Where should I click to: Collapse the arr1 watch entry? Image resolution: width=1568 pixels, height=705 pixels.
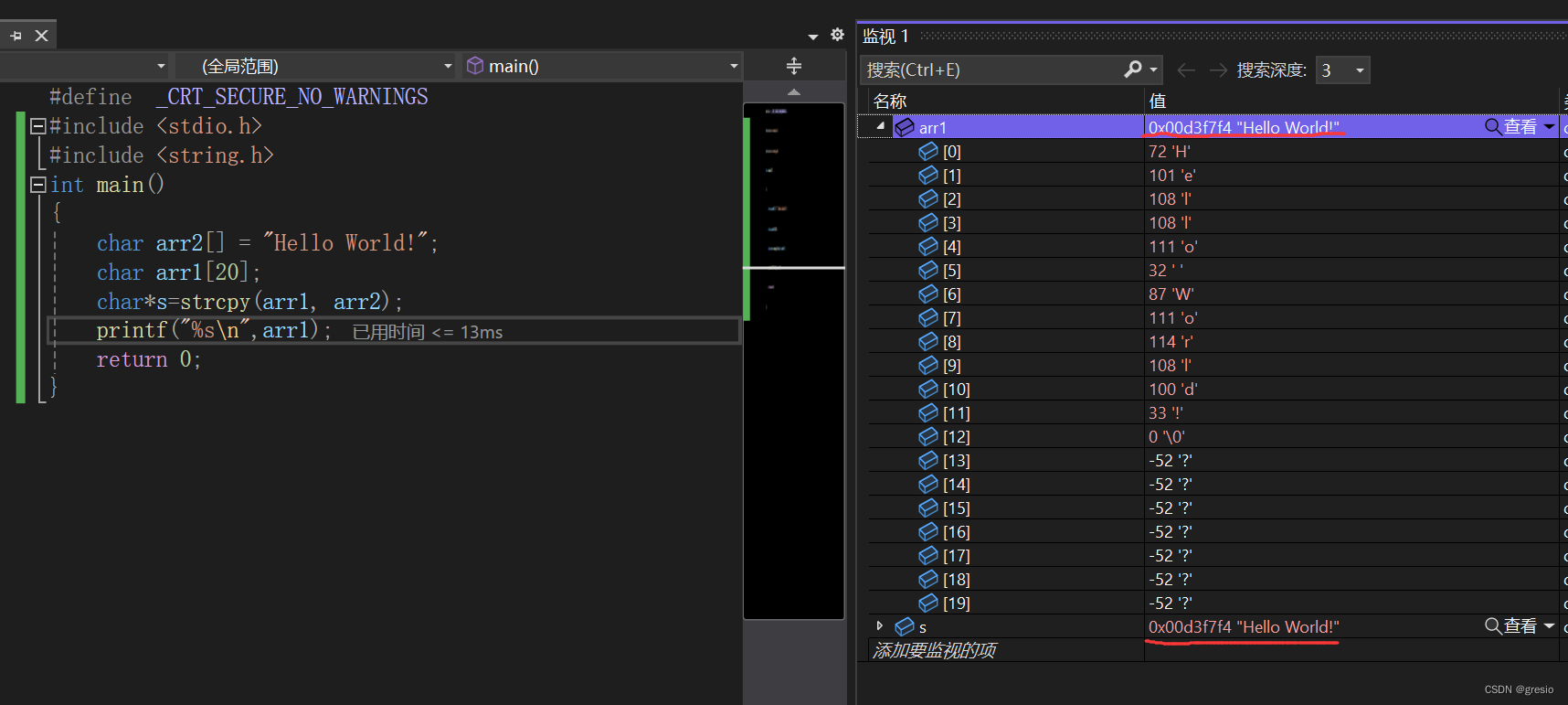point(881,126)
